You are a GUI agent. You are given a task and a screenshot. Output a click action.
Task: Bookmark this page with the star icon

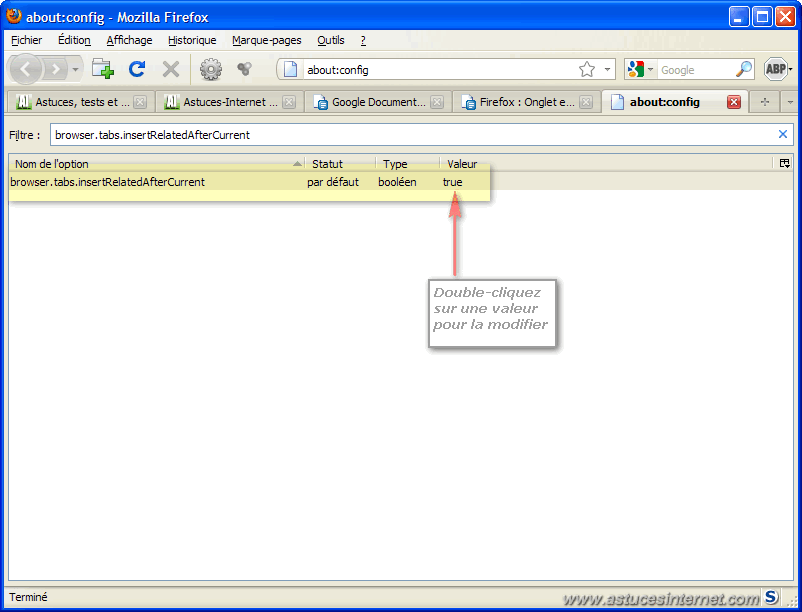coord(587,69)
